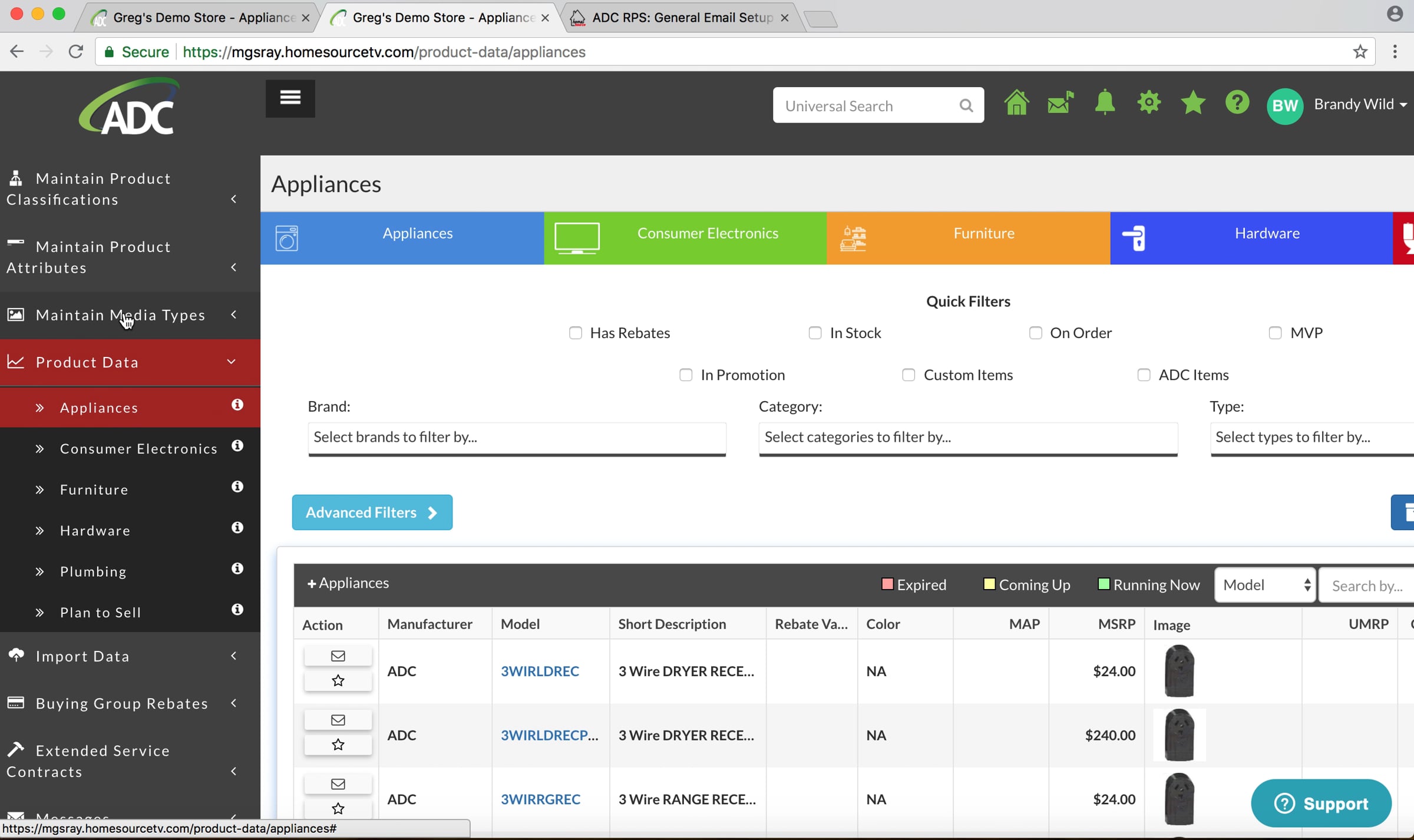
Task: Toggle the ADC Items checkbox
Action: (x=1144, y=375)
